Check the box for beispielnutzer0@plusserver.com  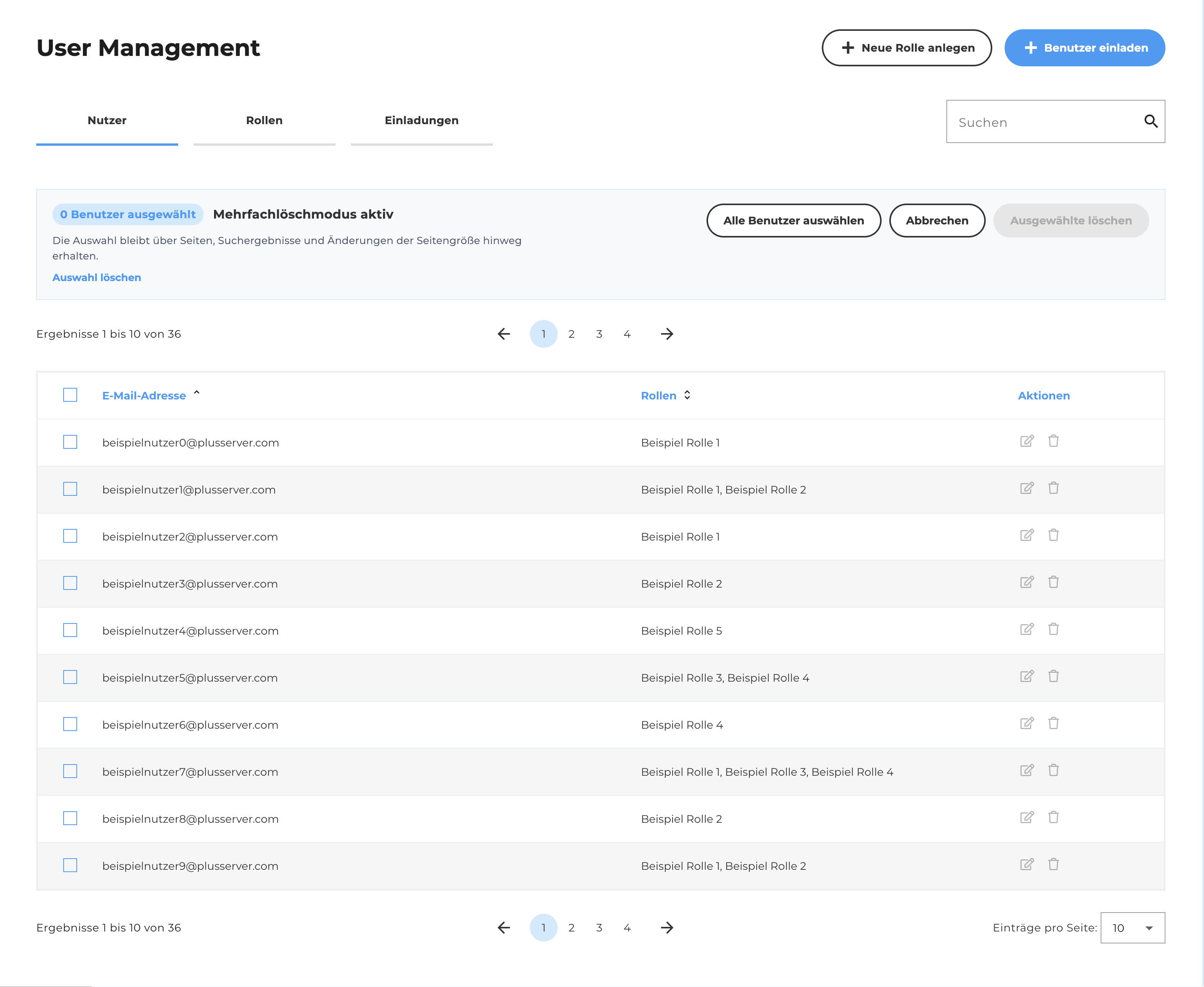pyautogui.click(x=70, y=442)
